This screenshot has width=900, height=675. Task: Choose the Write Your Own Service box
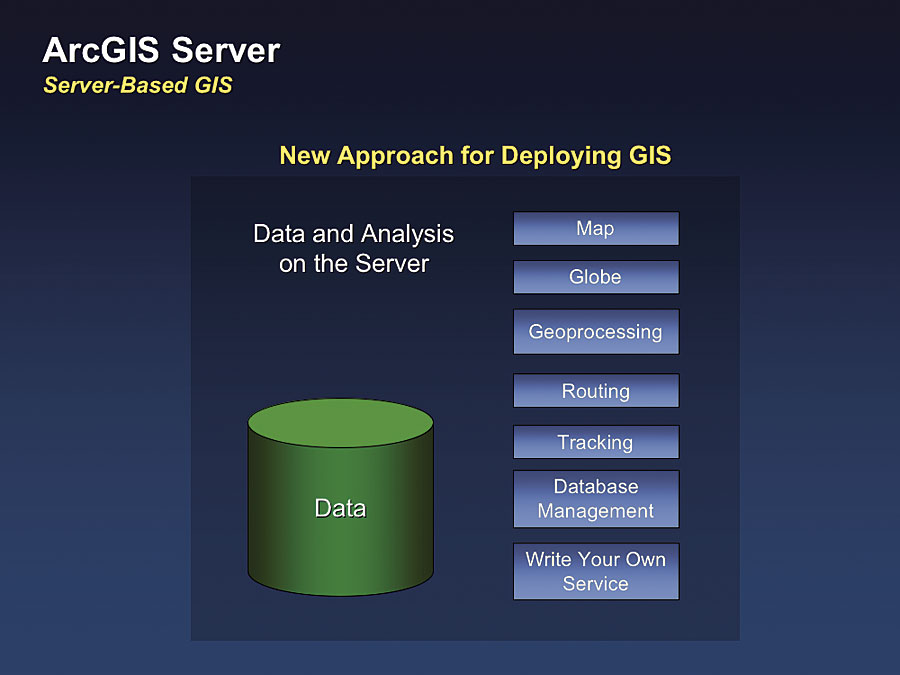pyautogui.click(x=595, y=571)
